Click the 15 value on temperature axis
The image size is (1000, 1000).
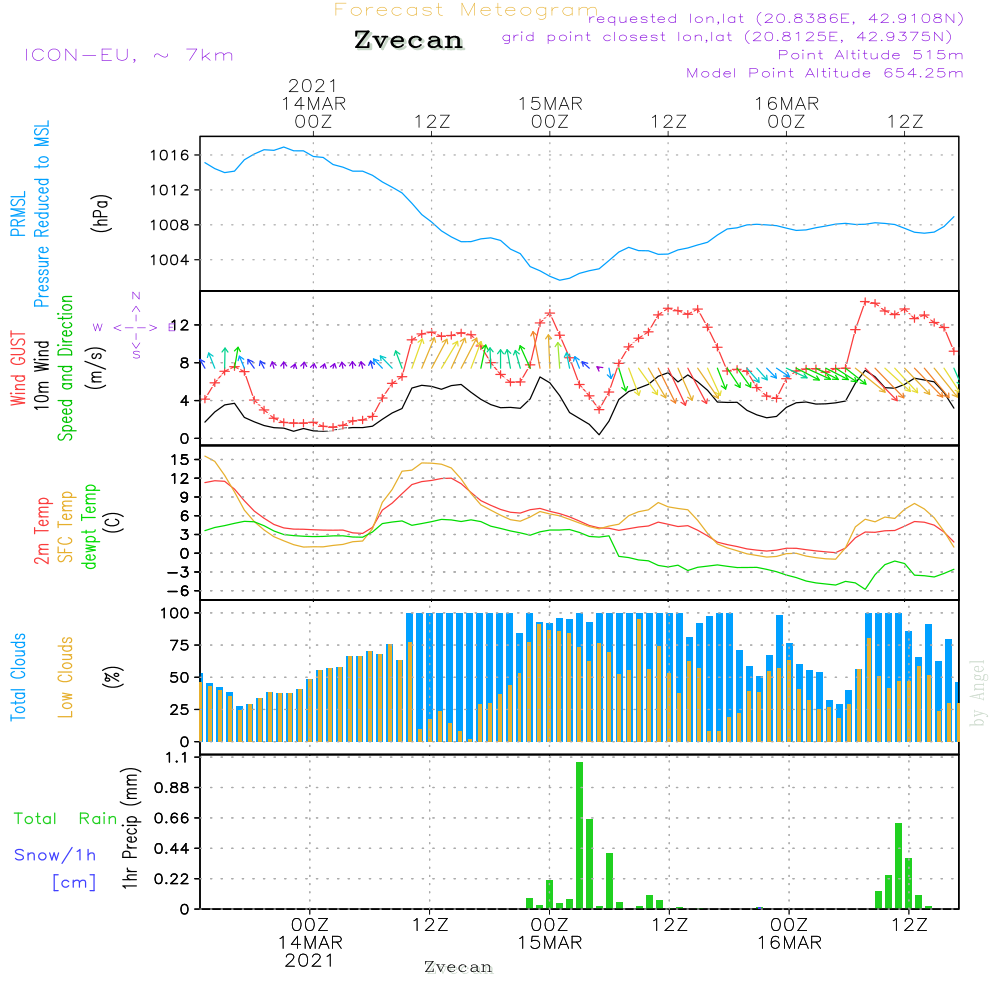[x=180, y=459]
